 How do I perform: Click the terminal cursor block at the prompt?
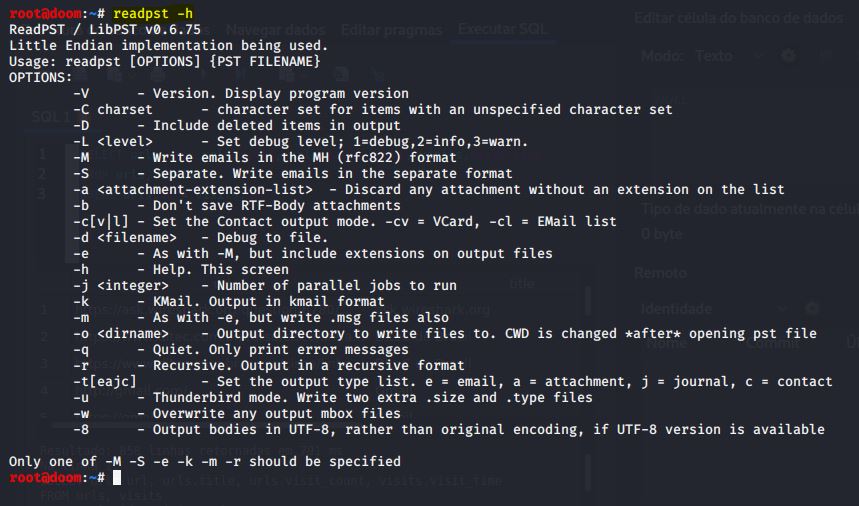(117, 478)
